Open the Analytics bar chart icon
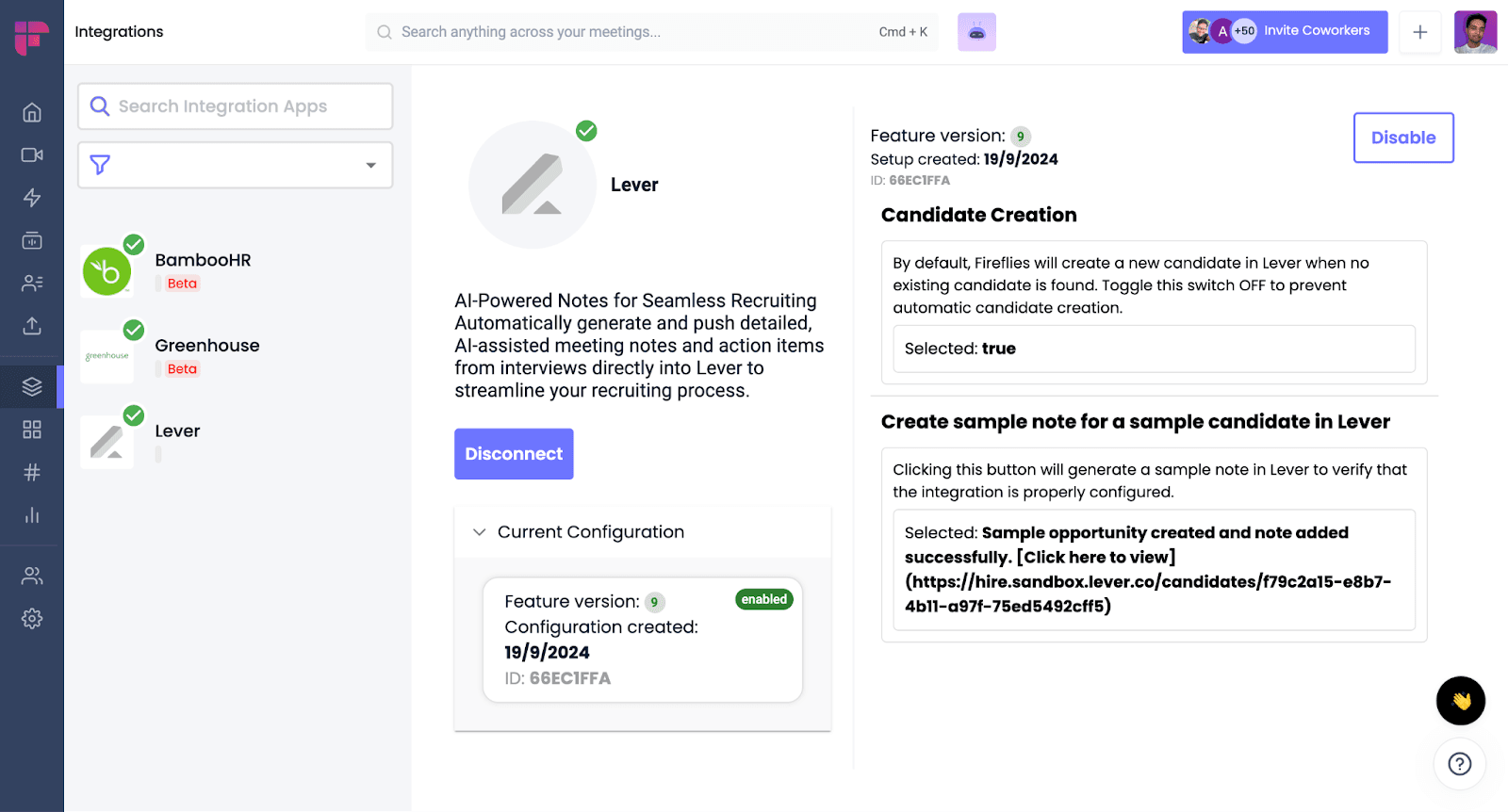Viewport: 1508px width, 812px height. pos(32,515)
